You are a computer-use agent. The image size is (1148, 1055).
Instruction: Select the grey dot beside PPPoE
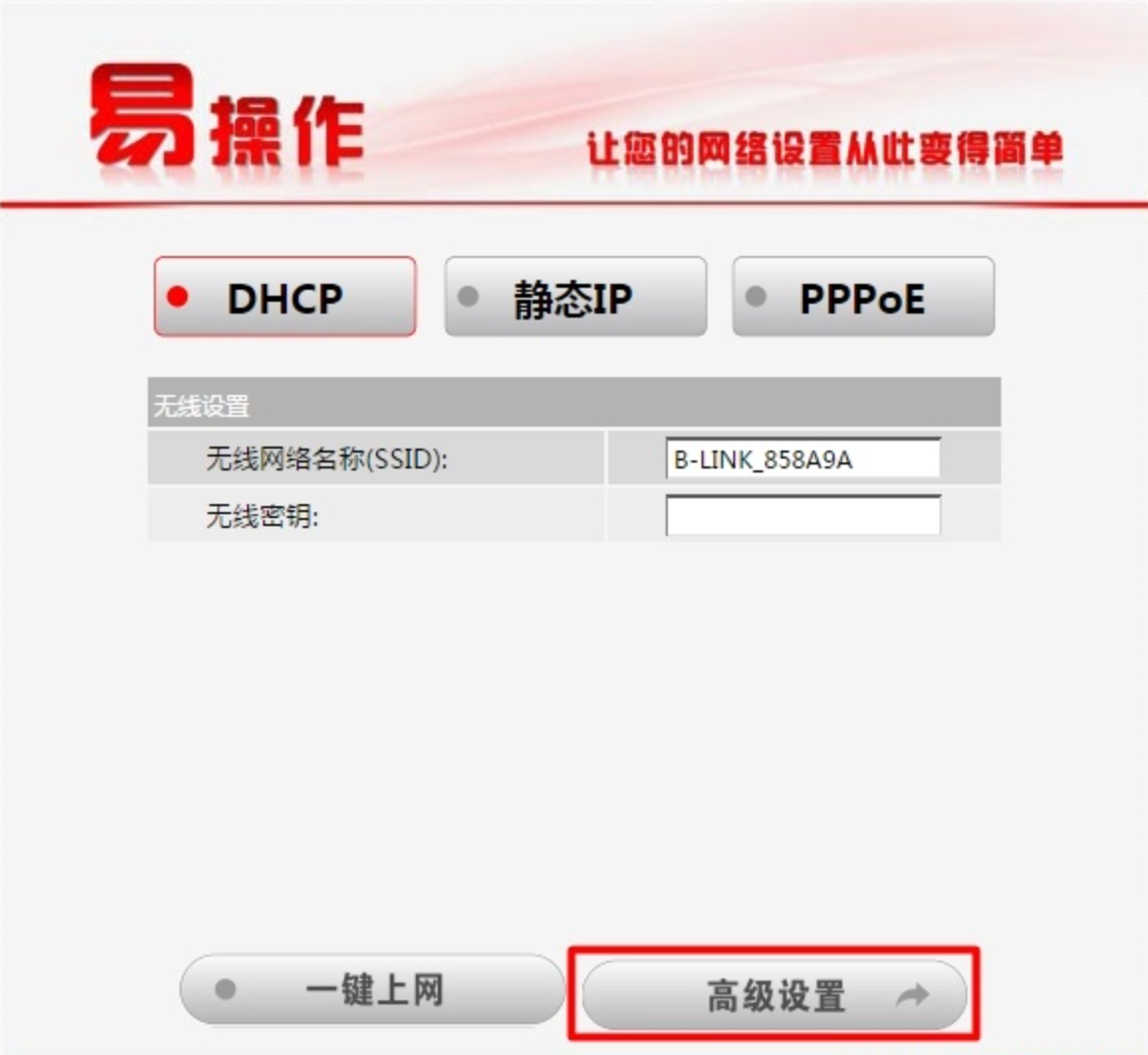[x=755, y=297]
